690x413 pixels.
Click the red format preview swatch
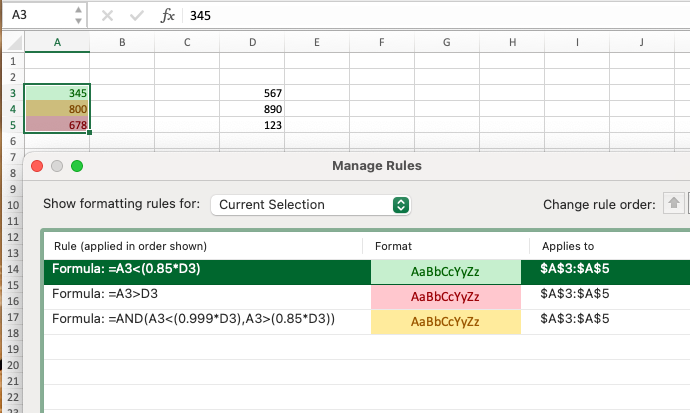pos(446,297)
